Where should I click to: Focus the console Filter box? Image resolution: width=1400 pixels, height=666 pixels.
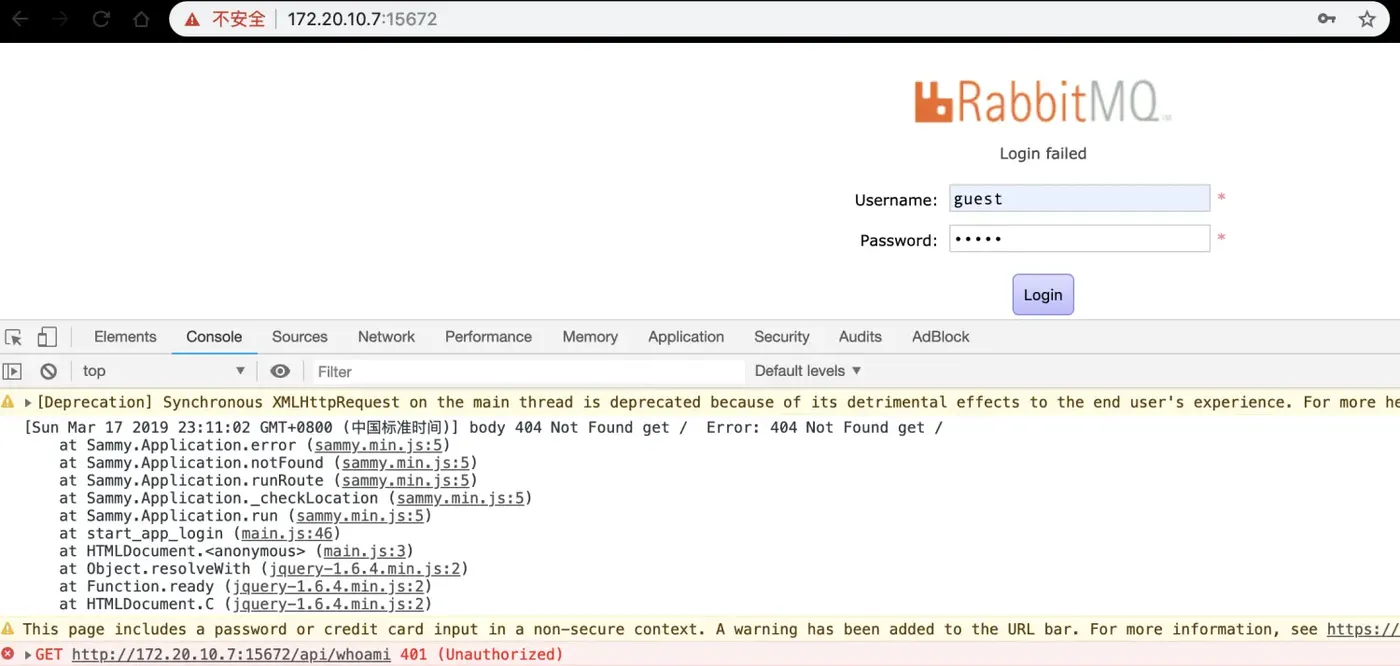528,371
